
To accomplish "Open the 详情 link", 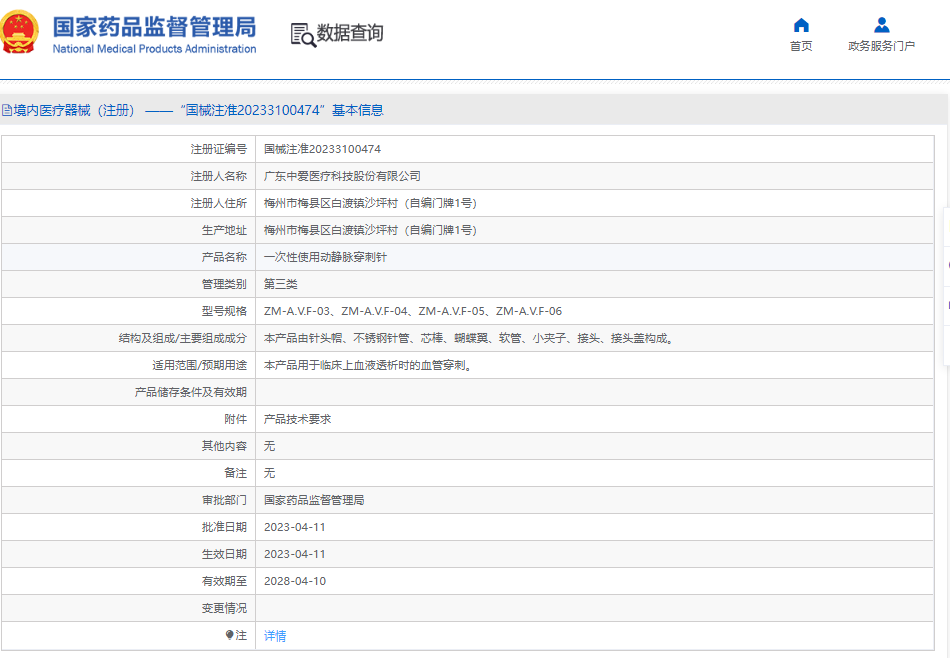I will click(x=275, y=636).
